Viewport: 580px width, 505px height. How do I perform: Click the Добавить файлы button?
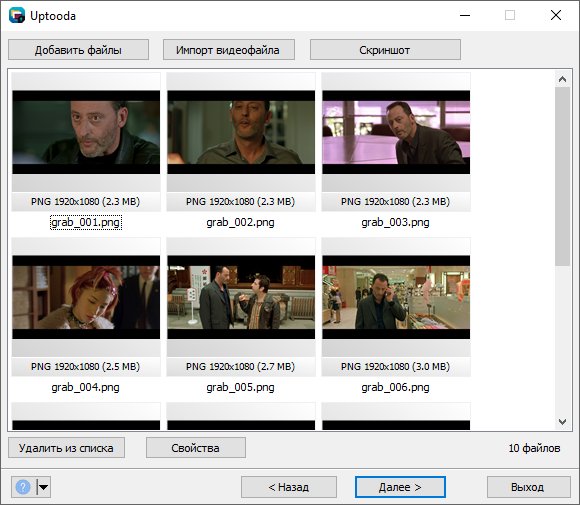click(x=78, y=50)
